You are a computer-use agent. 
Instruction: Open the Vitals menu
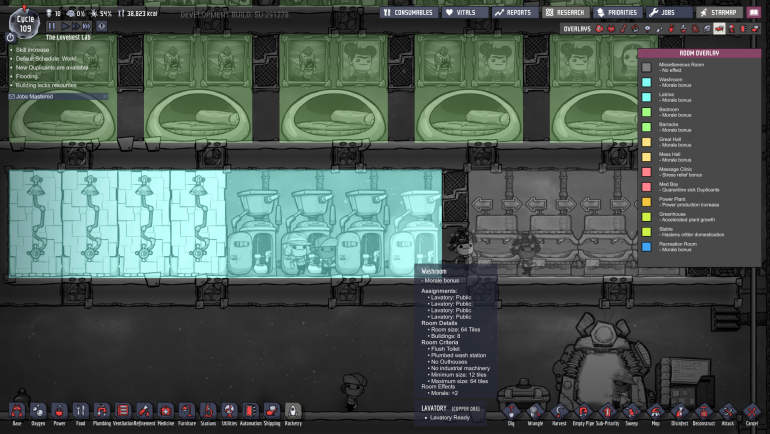coord(466,12)
